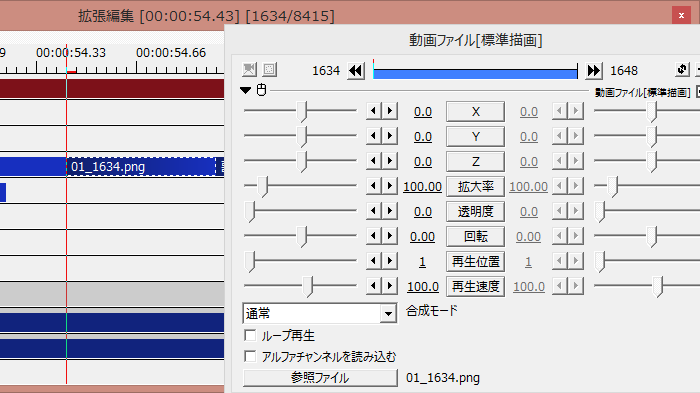Click the right-side 回転 slider handle
This screenshot has height=393, width=700.
click(x=653, y=236)
